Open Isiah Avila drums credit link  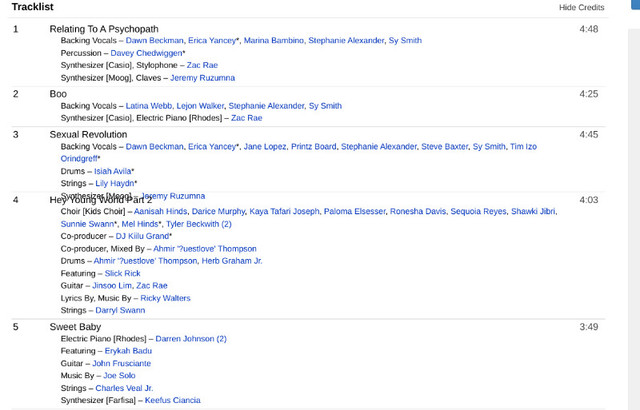click(112, 171)
